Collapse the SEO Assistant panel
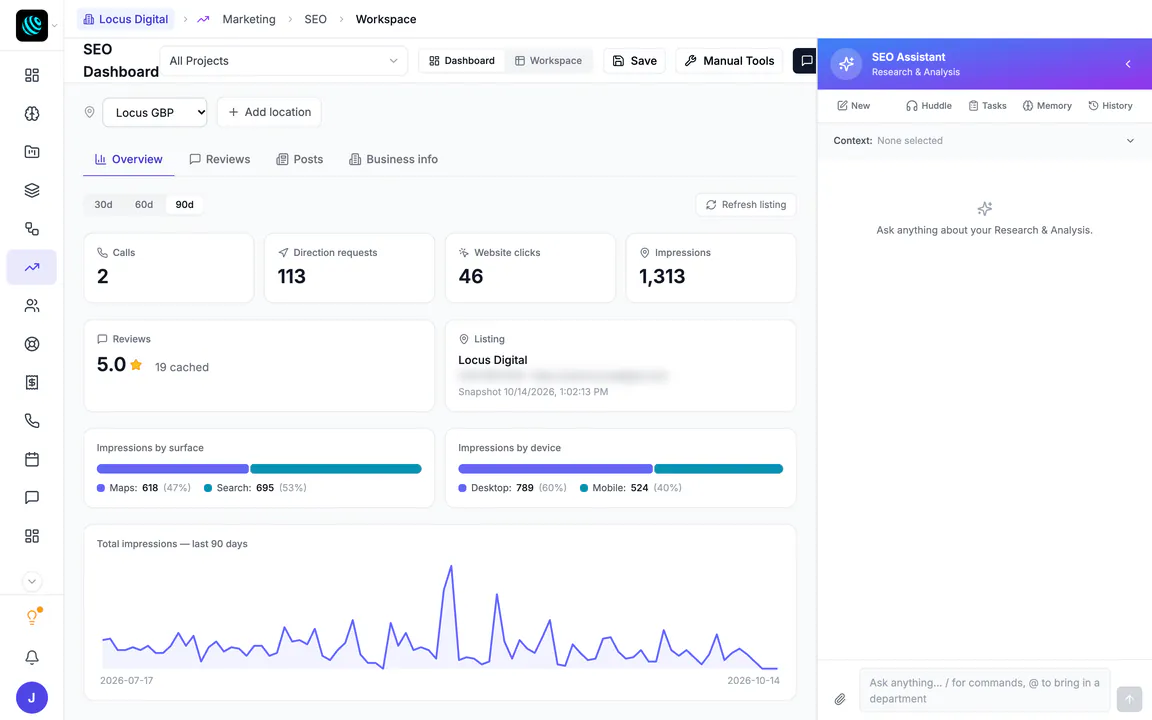The image size is (1152, 720). (1128, 64)
